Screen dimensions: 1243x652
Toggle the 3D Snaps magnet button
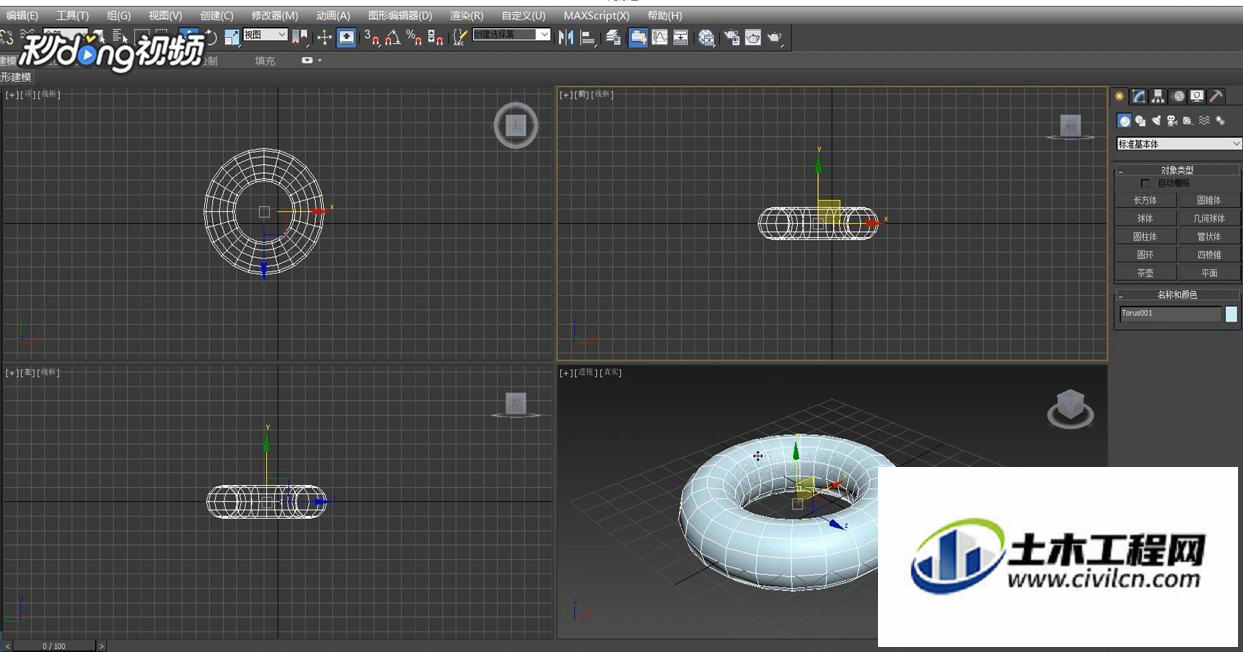coord(371,37)
